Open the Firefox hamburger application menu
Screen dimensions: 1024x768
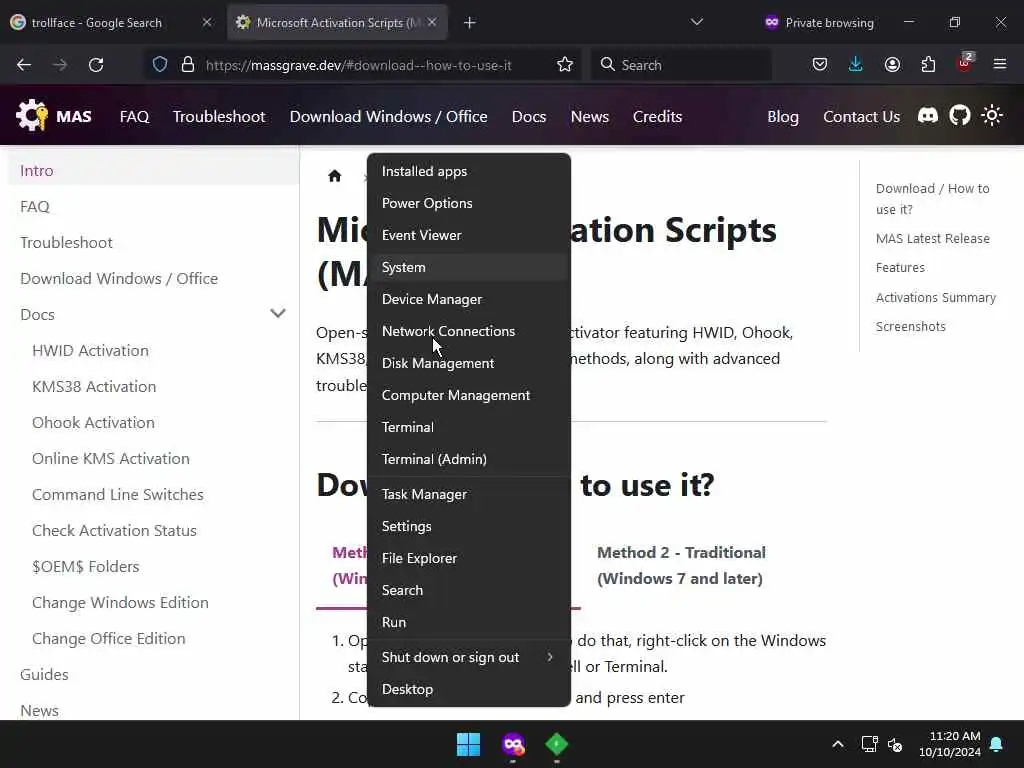click(x=1000, y=64)
